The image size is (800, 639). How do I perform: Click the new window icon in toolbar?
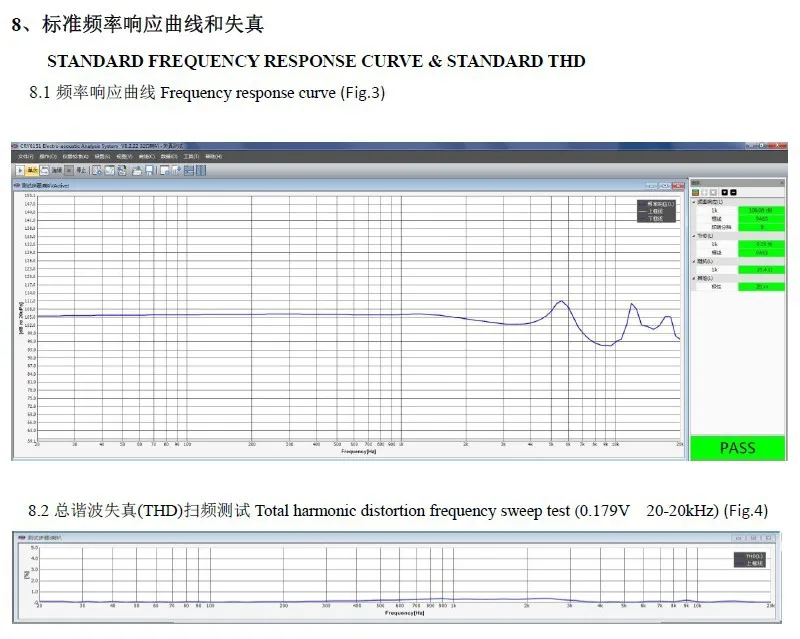click(164, 170)
